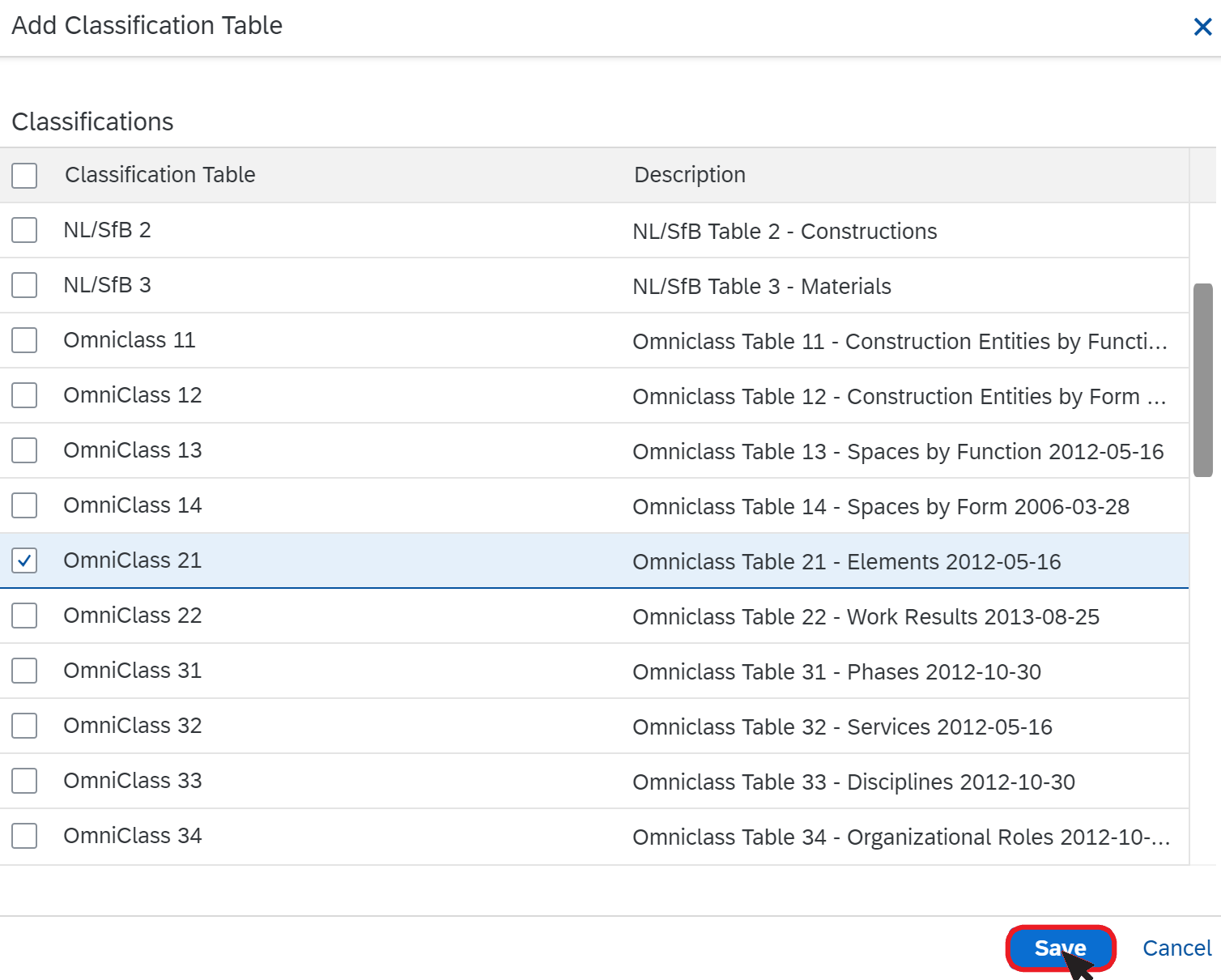Select the Omniclass 11 row name

coord(130,340)
